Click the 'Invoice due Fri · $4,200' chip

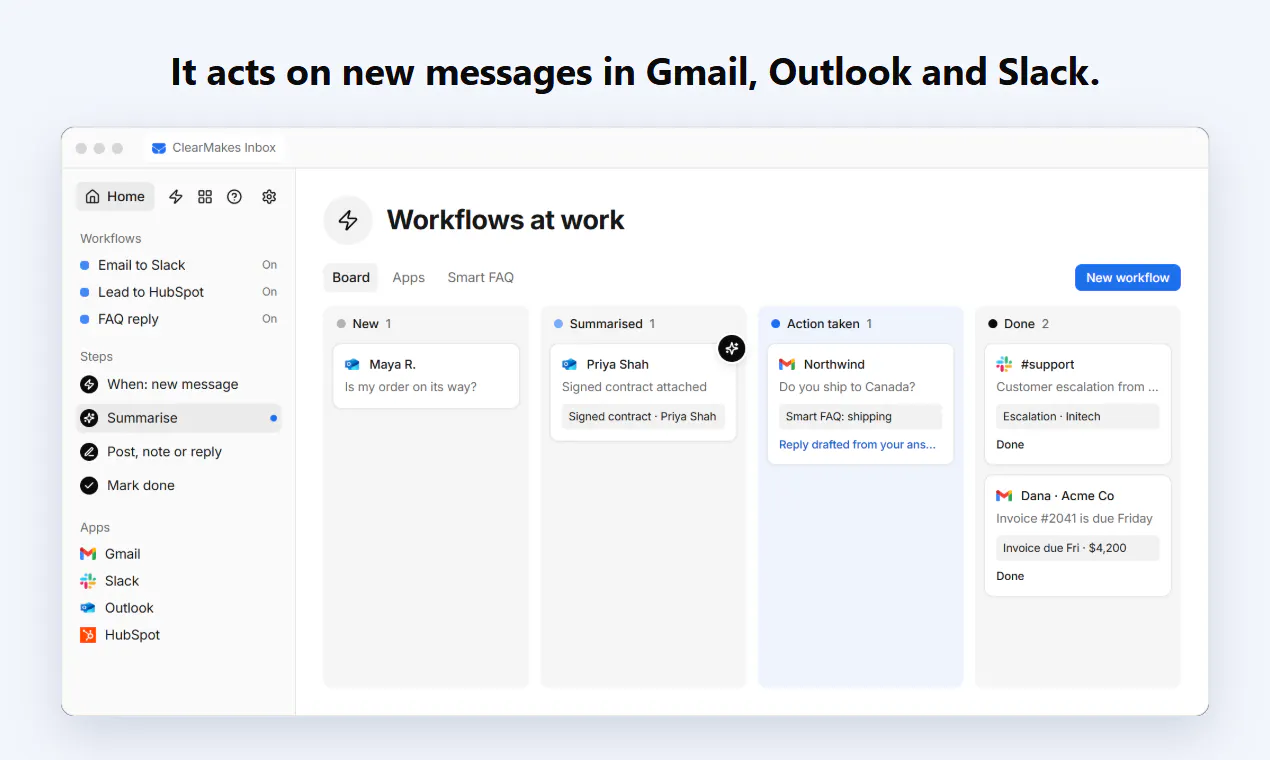1078,548
